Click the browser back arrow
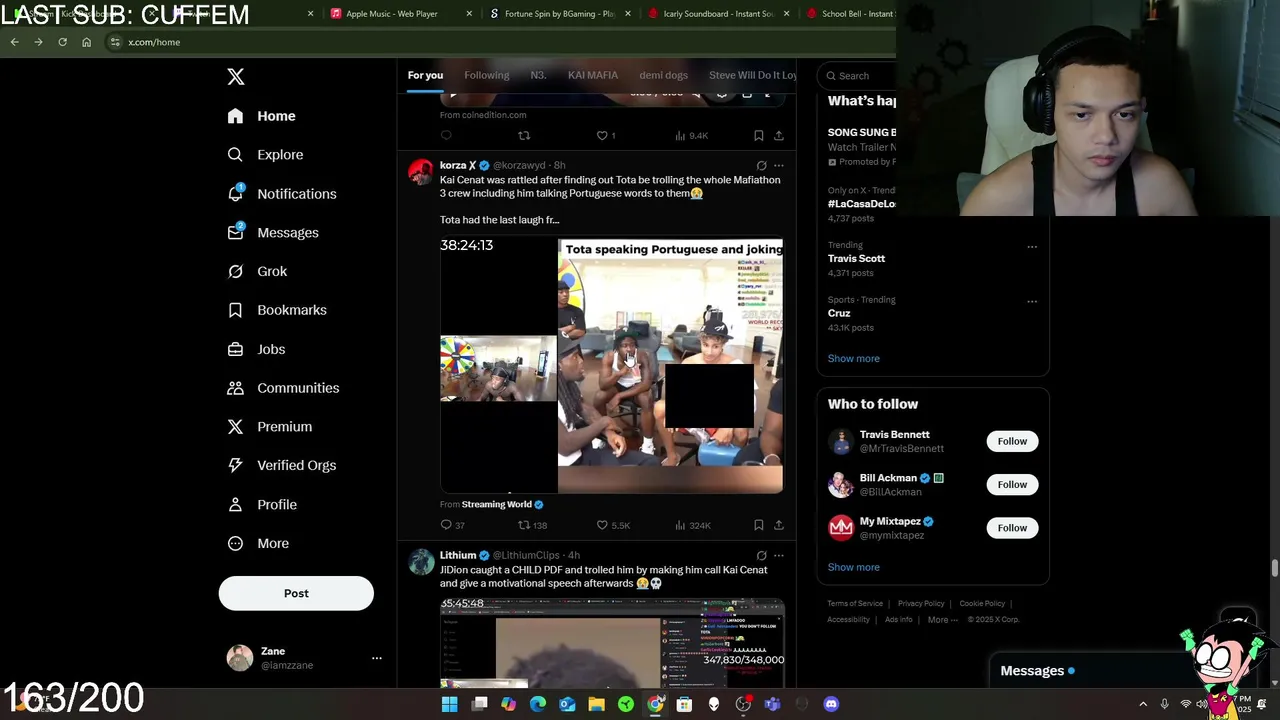The height and width of the screenshot is (720, 1280). click(14, 42)
